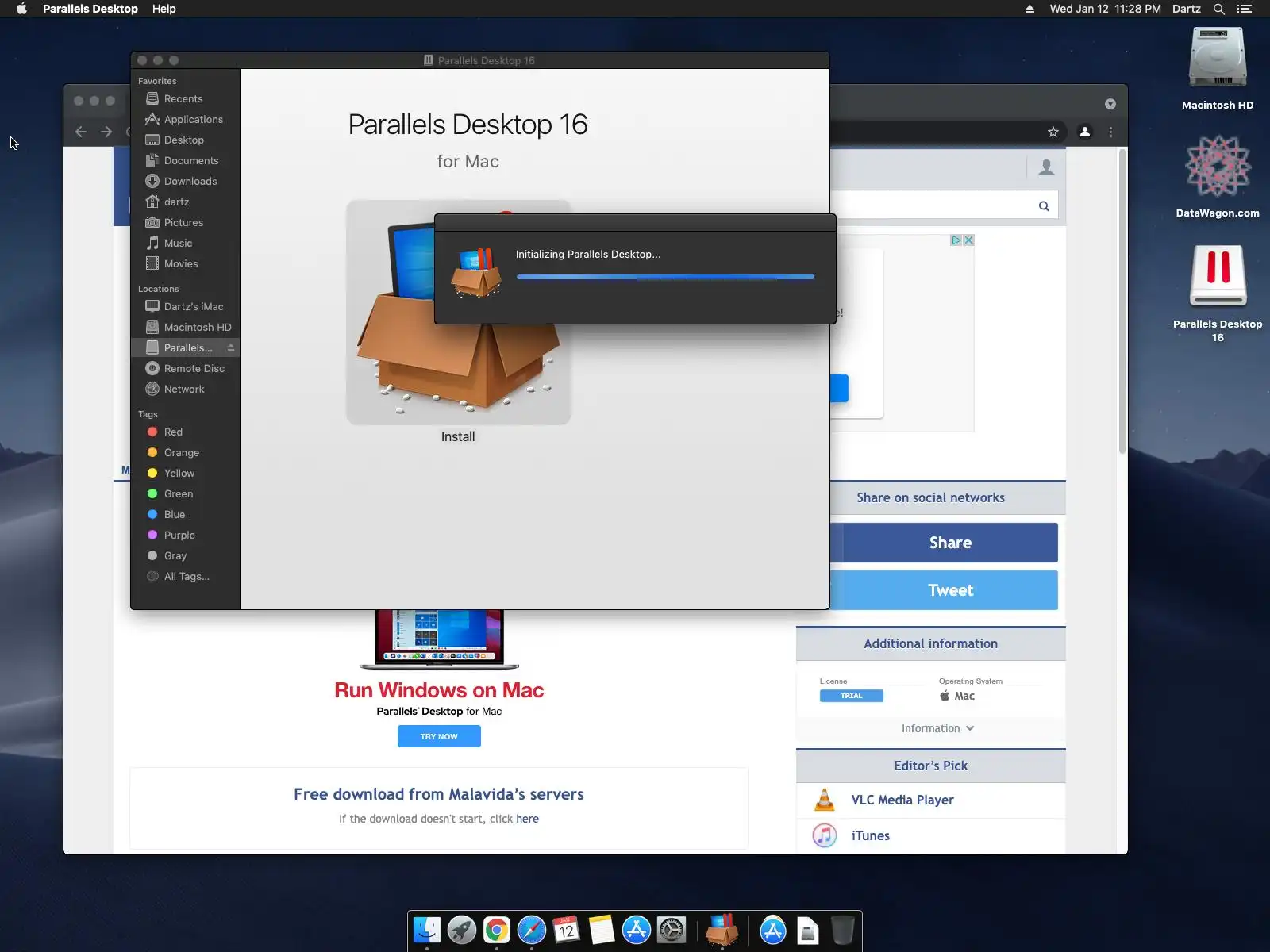
Task: Open Notification Center list icon in menu bar
Action: coord(1244,9)
